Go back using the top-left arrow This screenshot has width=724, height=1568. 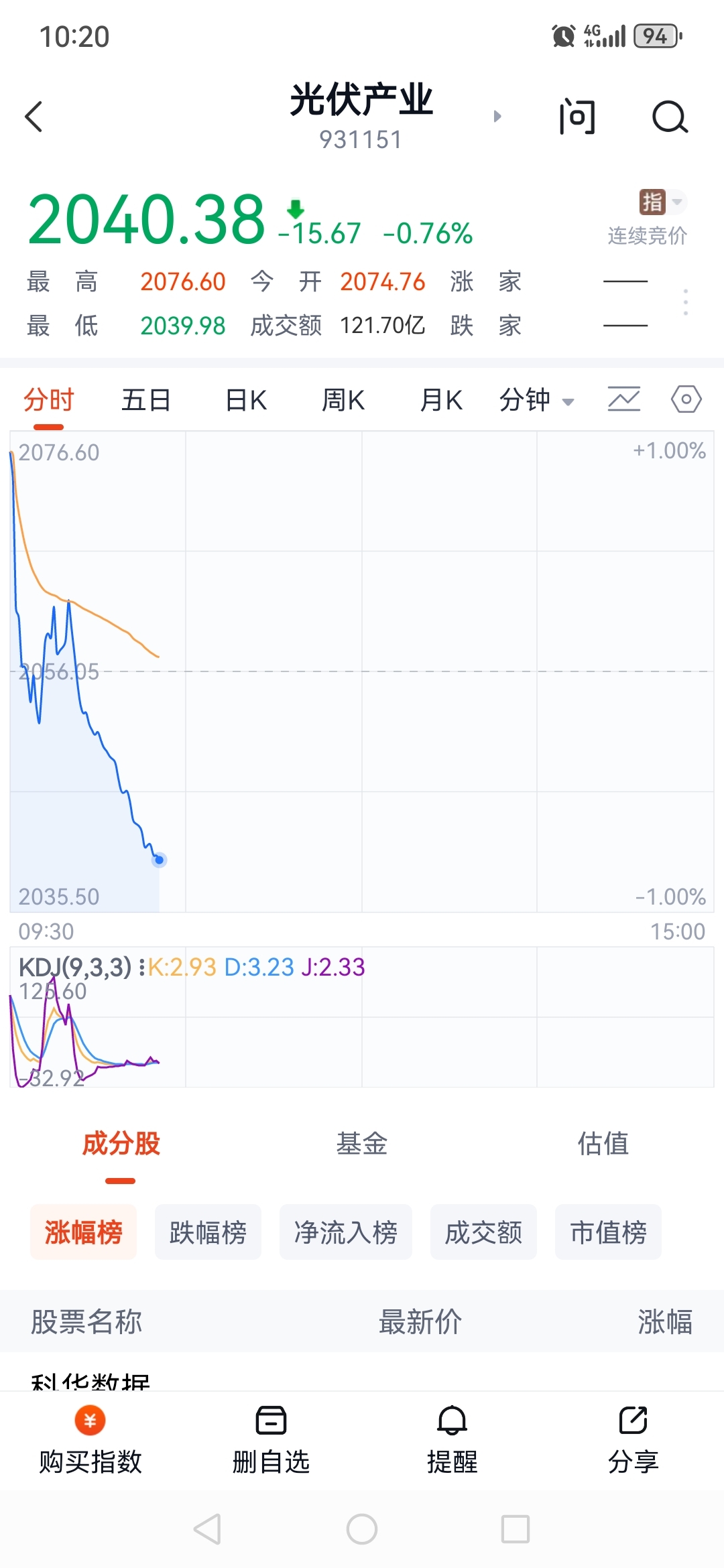coord(34,117)
